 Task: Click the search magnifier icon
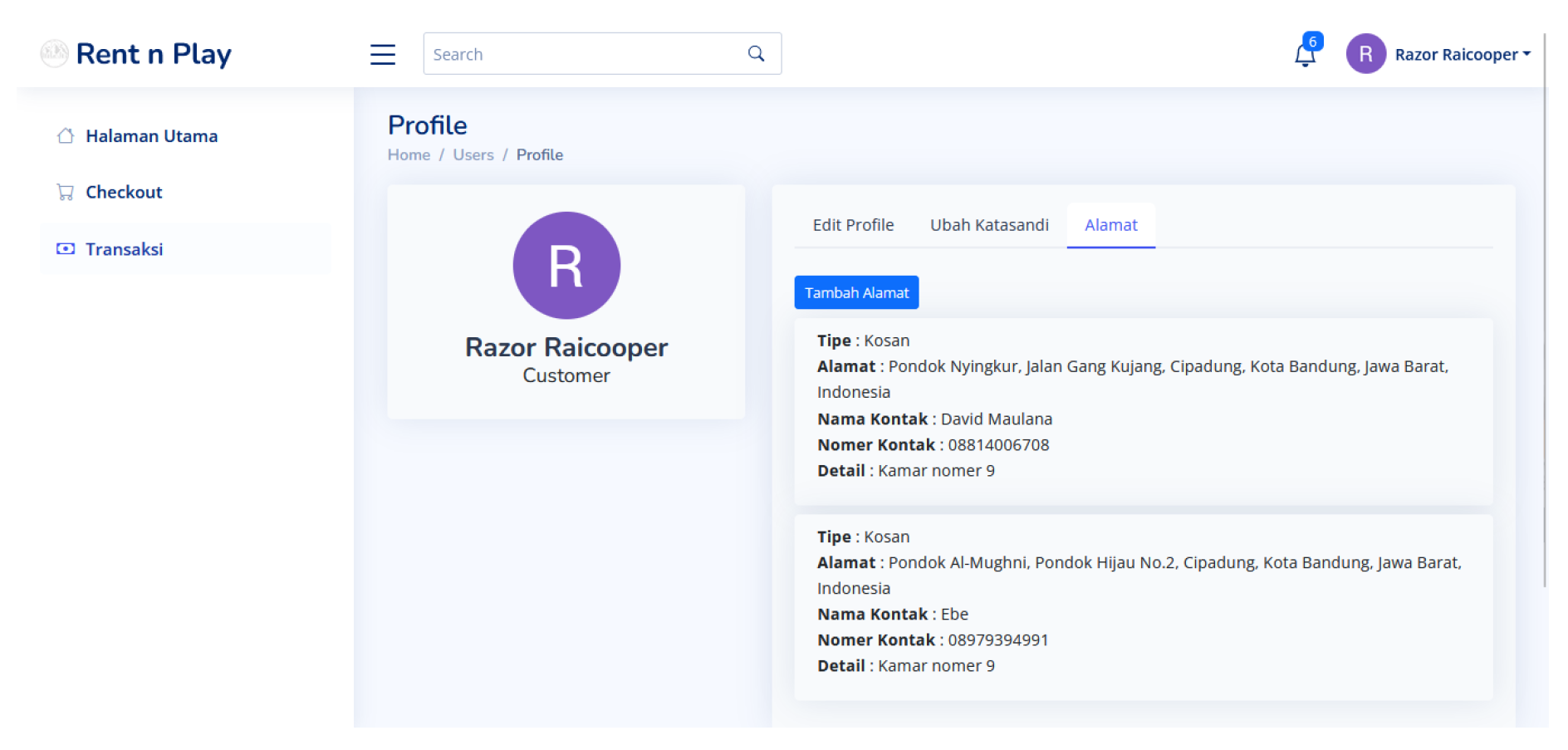pyautogui.click(x=756, y=54)
